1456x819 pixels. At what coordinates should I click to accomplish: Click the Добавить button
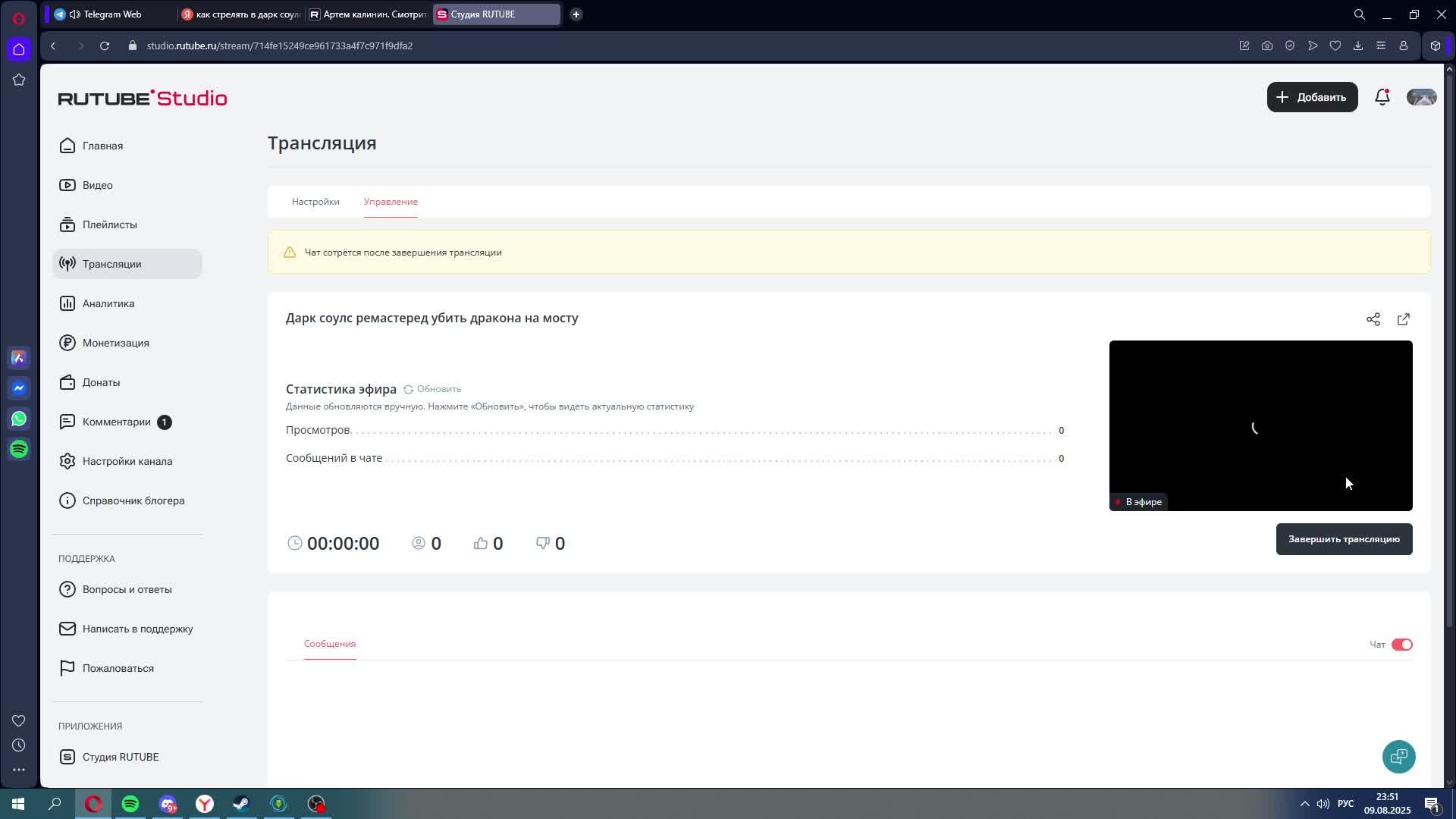pos(1312,97)
